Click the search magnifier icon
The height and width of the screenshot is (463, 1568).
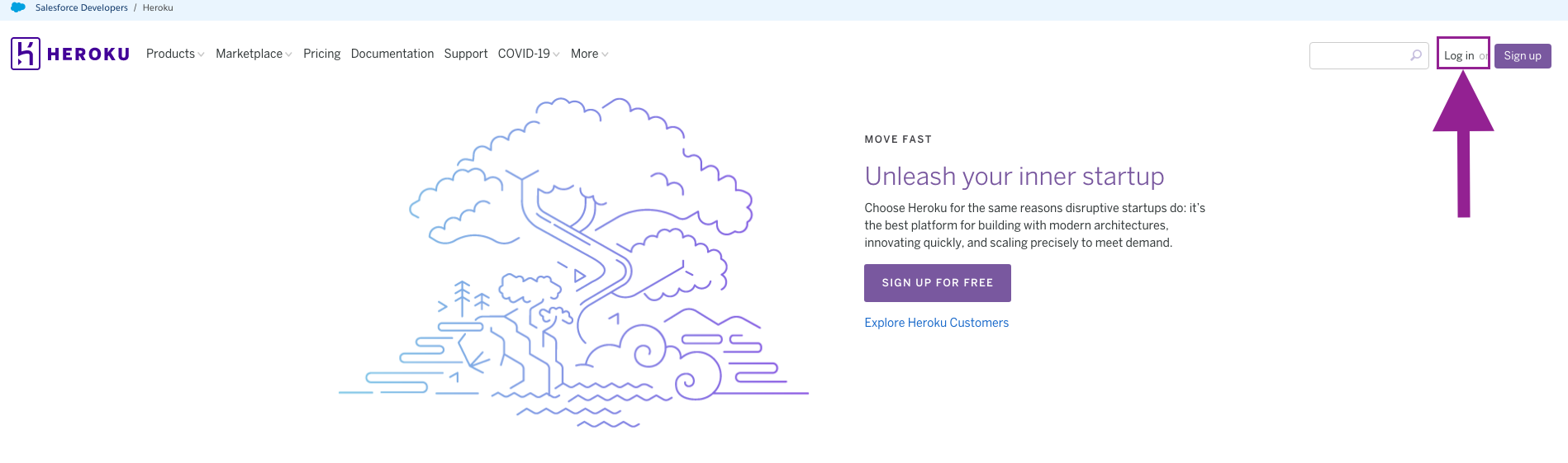[1416, 55]
